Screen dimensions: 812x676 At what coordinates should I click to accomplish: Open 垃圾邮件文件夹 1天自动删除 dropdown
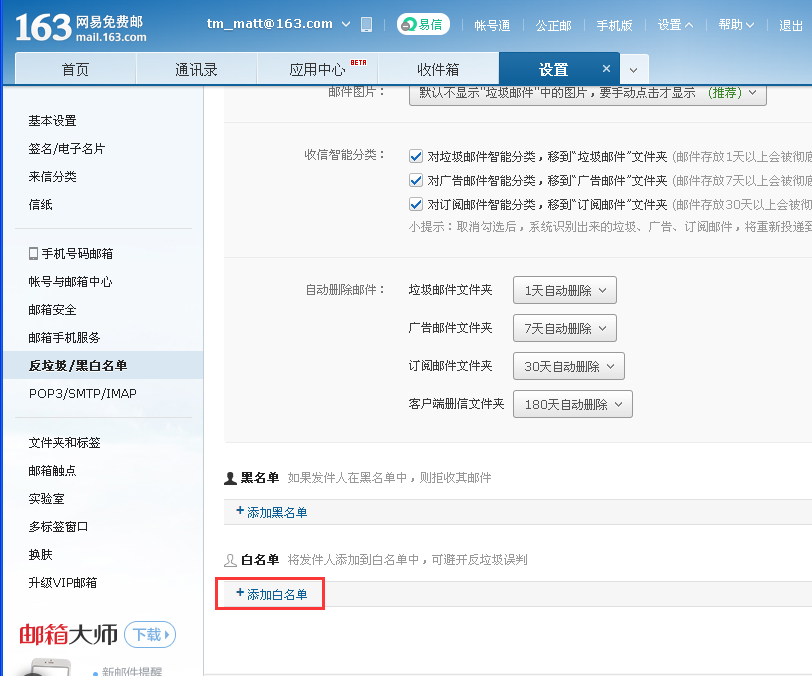tap(564, 291)
